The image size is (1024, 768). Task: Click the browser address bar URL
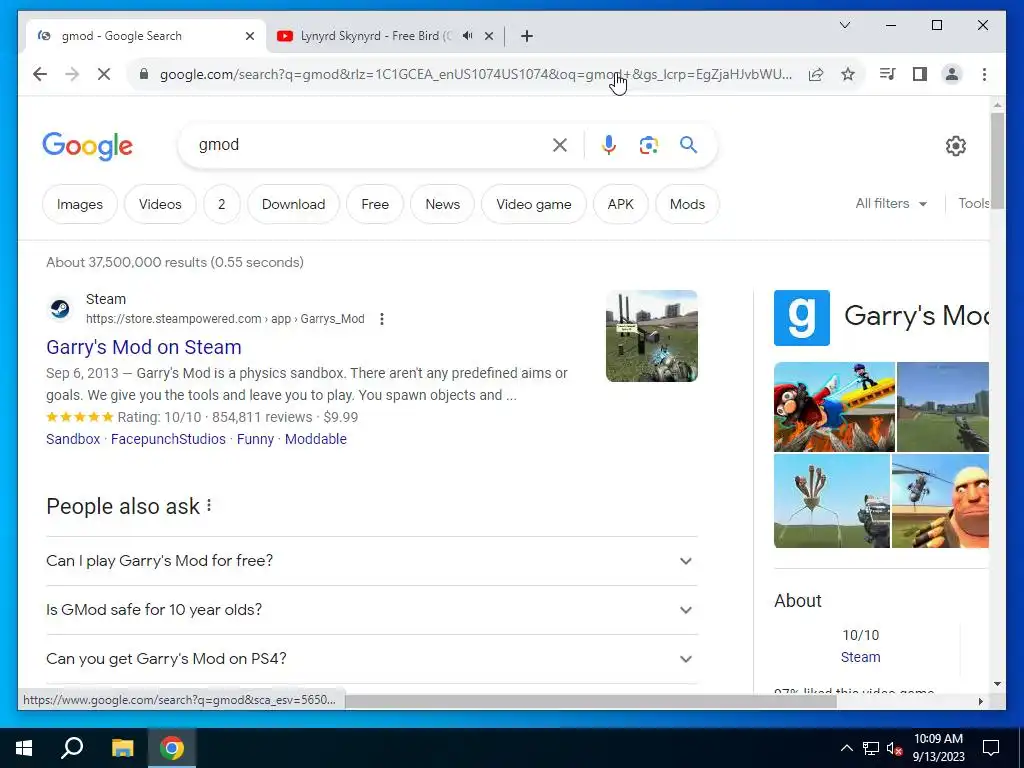click(475, 74)
